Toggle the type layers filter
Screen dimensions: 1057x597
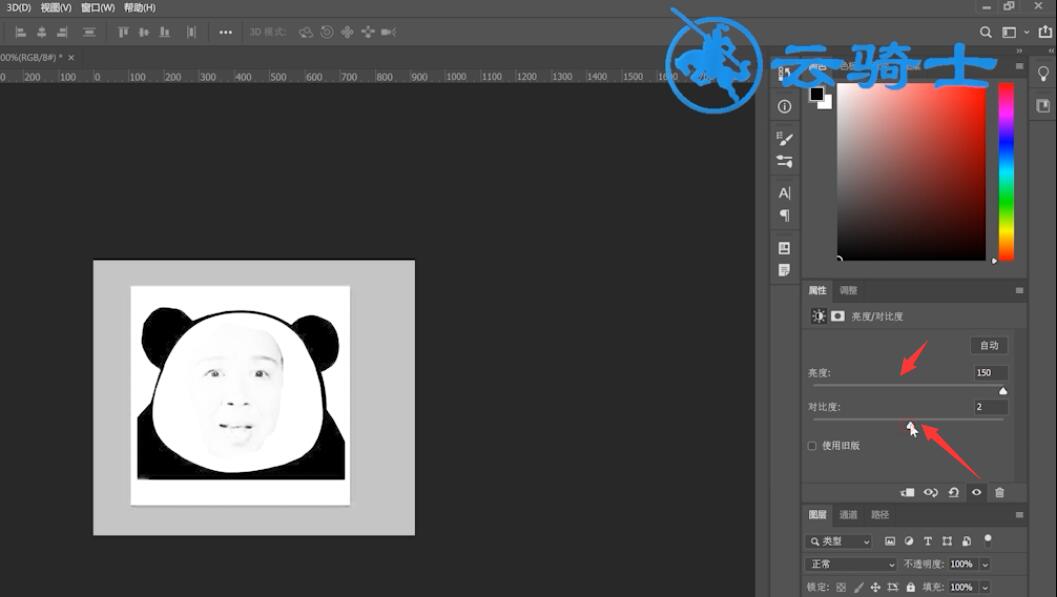[x=928, y=541]
